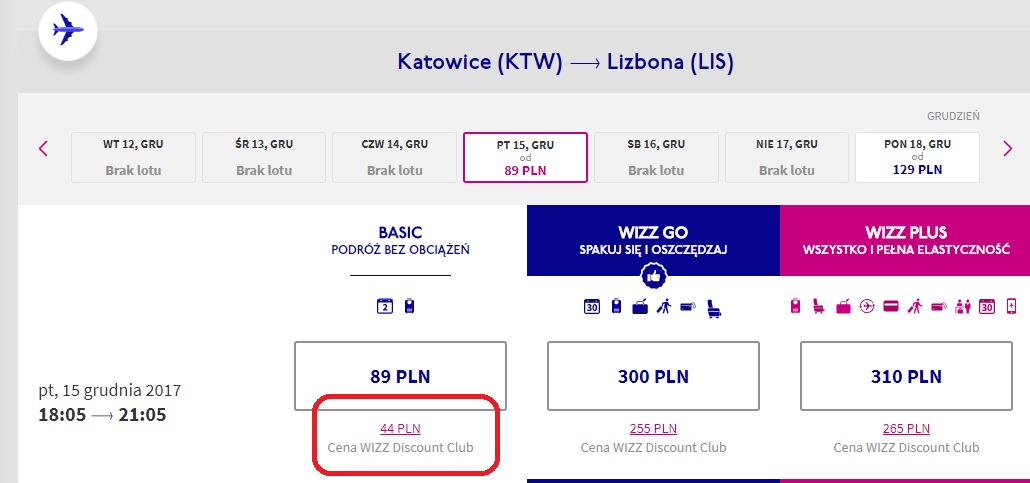The width and height of the screenshot is (1030, 483).
Task: Choose the 89 PLN BASIC fare
Action: coord(400,376)
